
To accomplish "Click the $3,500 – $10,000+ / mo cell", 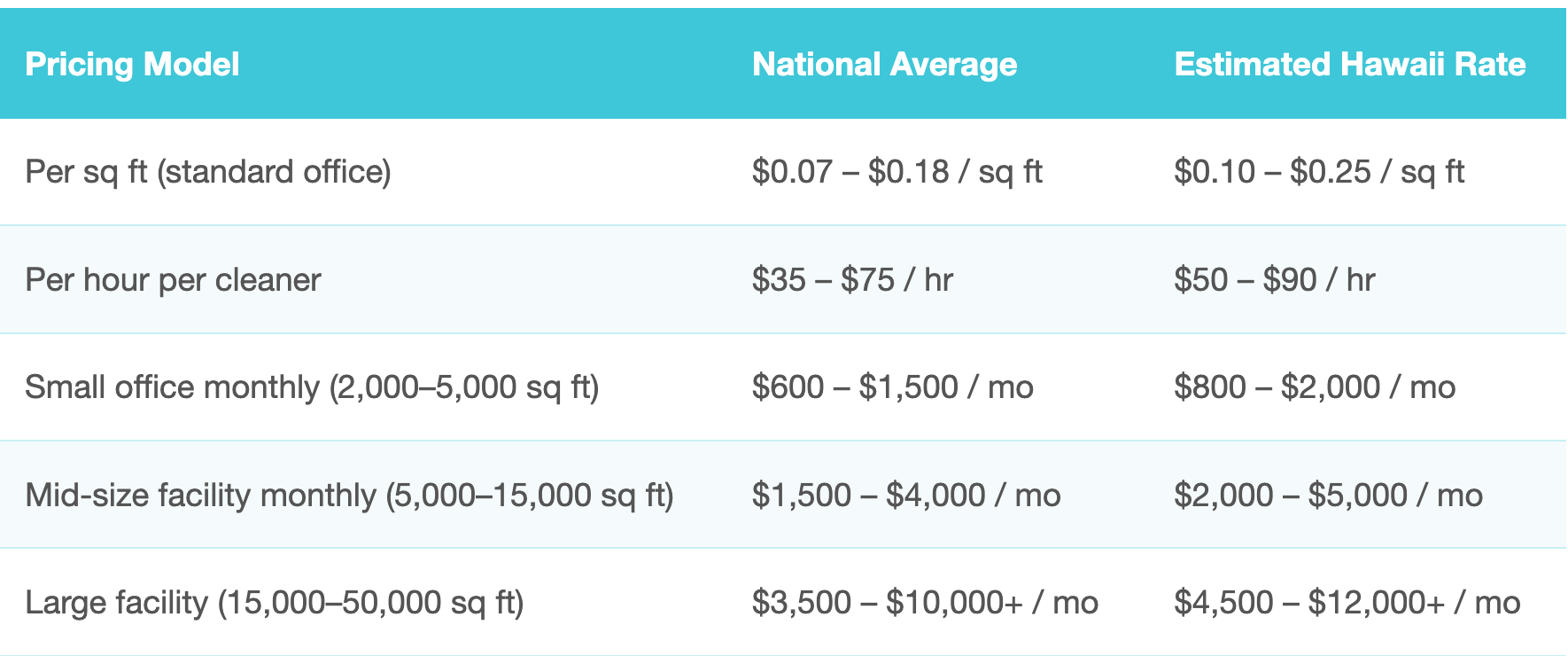I will tap(925, 603).
